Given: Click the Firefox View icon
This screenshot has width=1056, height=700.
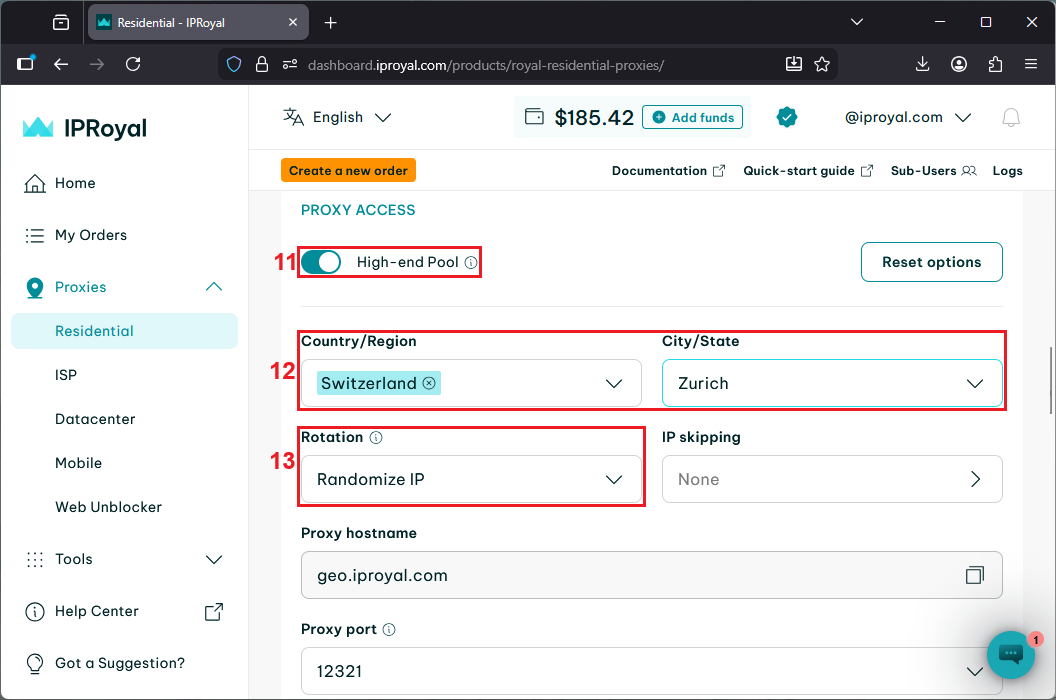Looking at the screenshot, I should 61,22.
